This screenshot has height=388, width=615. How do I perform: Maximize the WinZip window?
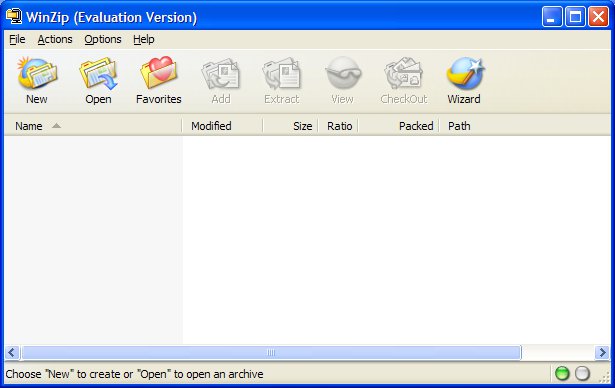[575, 16]
